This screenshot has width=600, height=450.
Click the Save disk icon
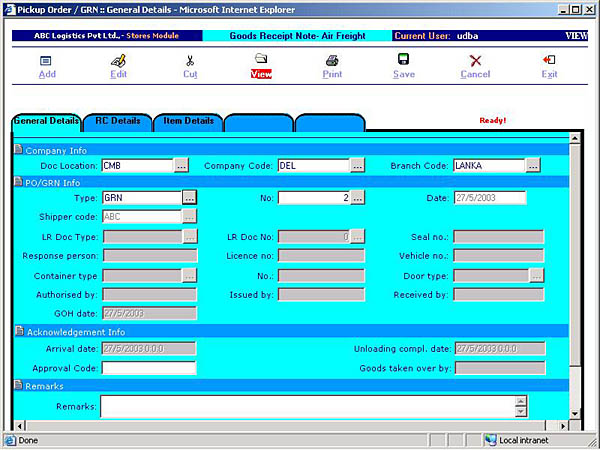click(x=403, y=60)
